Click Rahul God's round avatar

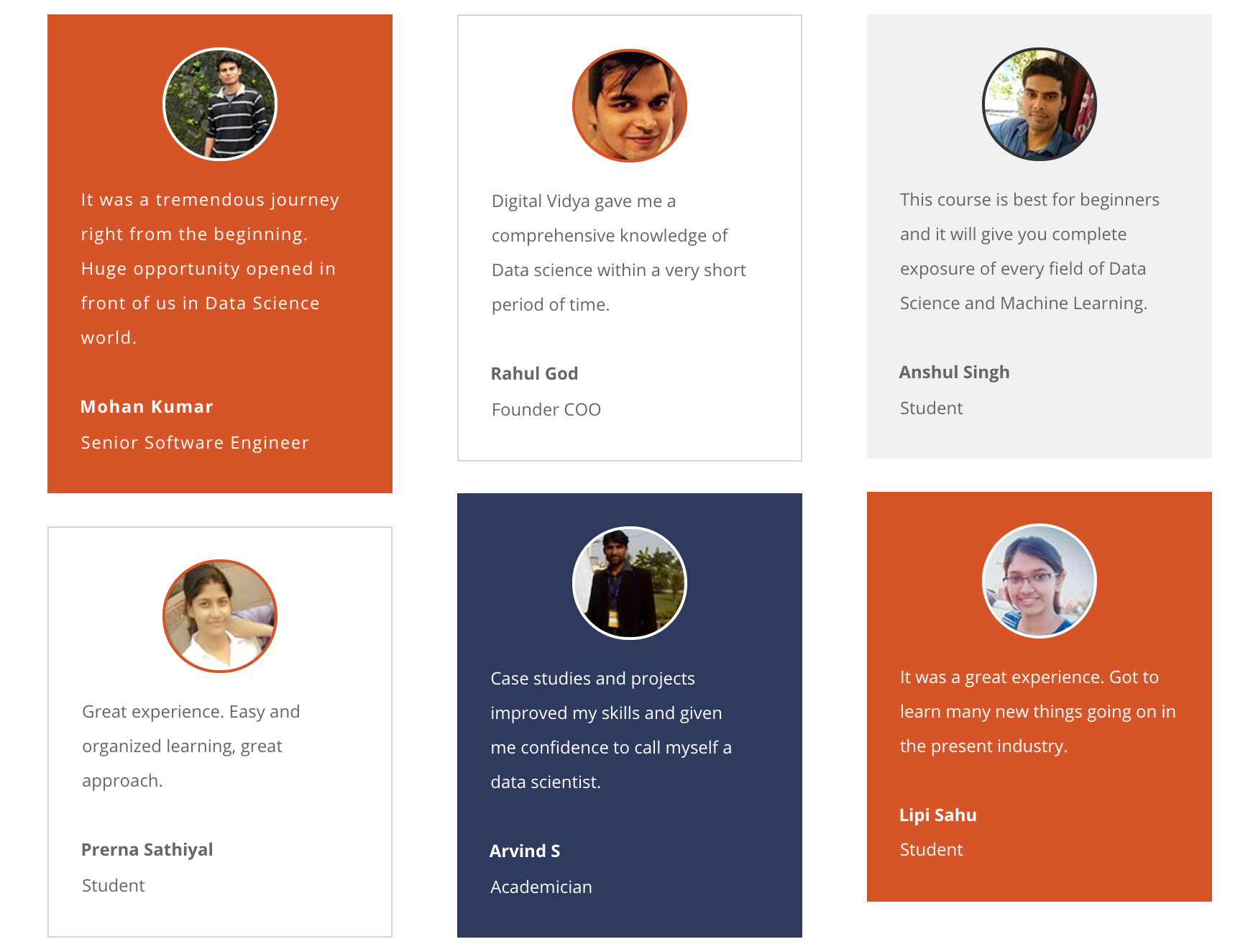[630, 106]
